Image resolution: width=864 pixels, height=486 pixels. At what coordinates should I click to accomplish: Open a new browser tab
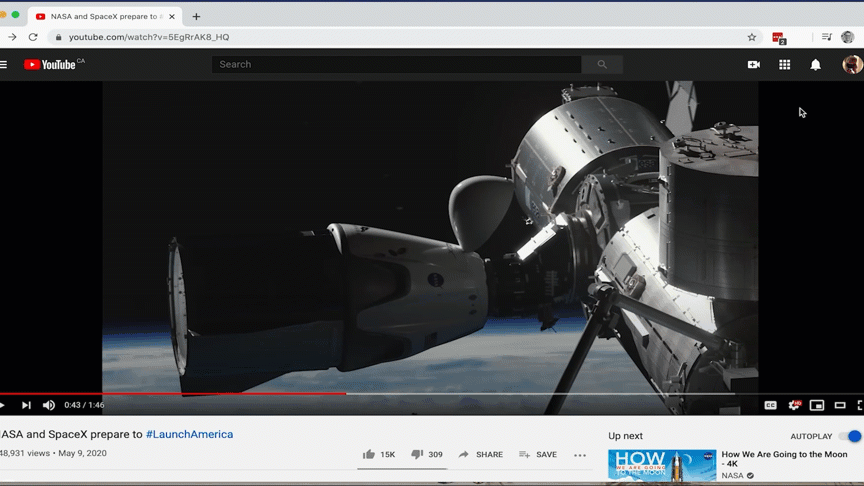196,16
